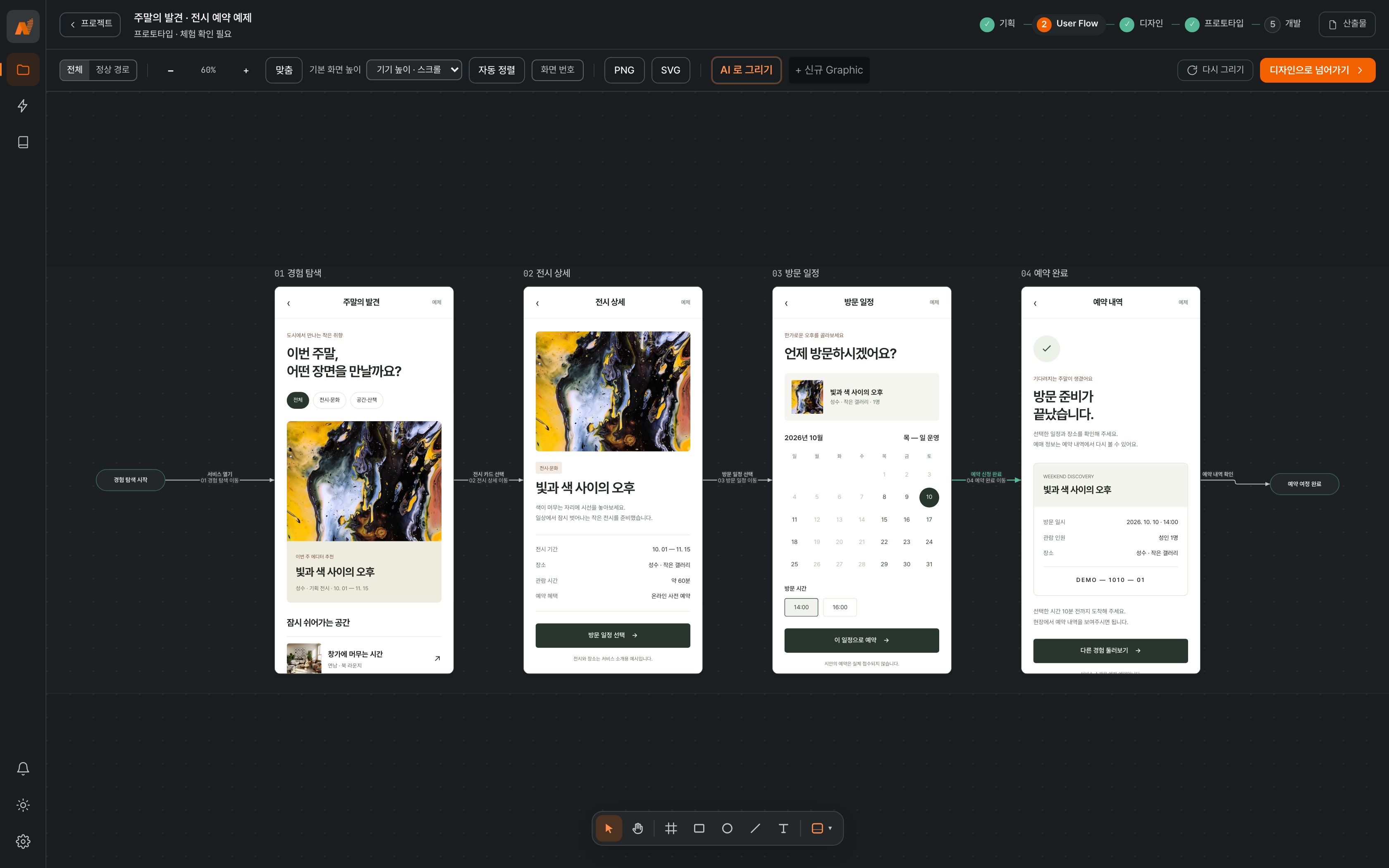Open the 개발 step
The image size is (1389, 868).
tap(1283, 24)
